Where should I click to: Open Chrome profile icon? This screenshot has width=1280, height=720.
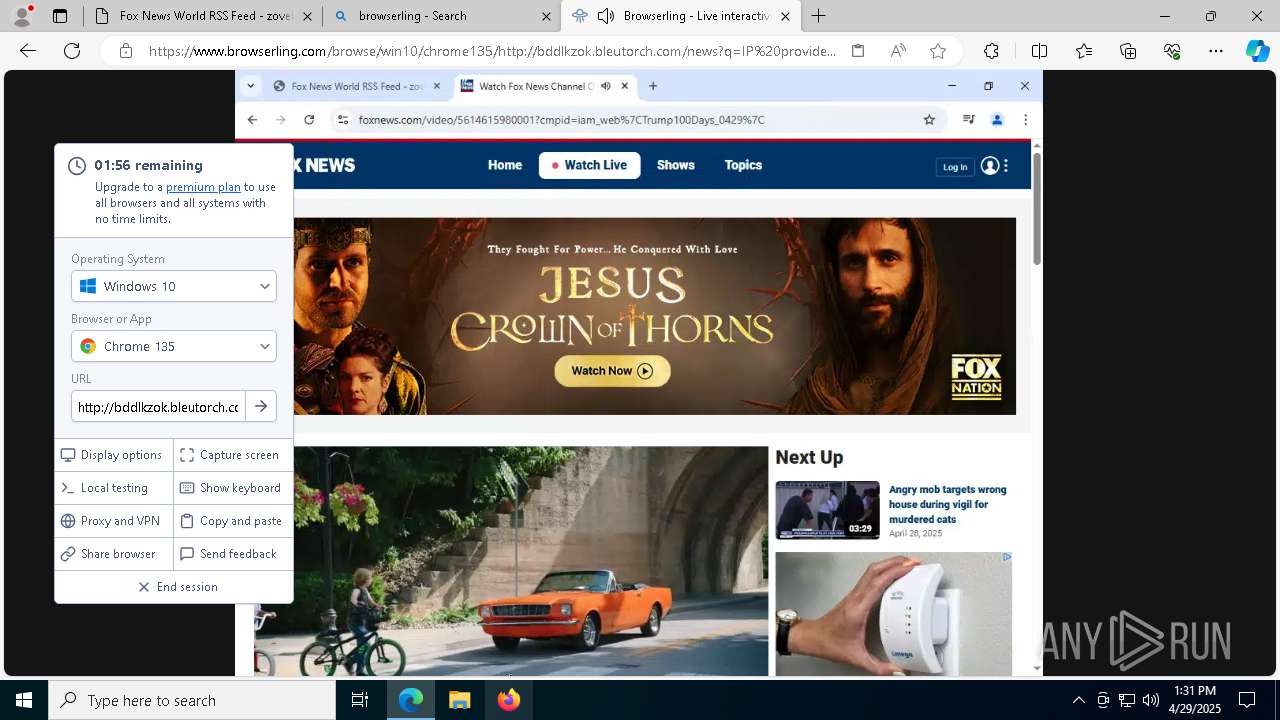[x=997, y=120]
